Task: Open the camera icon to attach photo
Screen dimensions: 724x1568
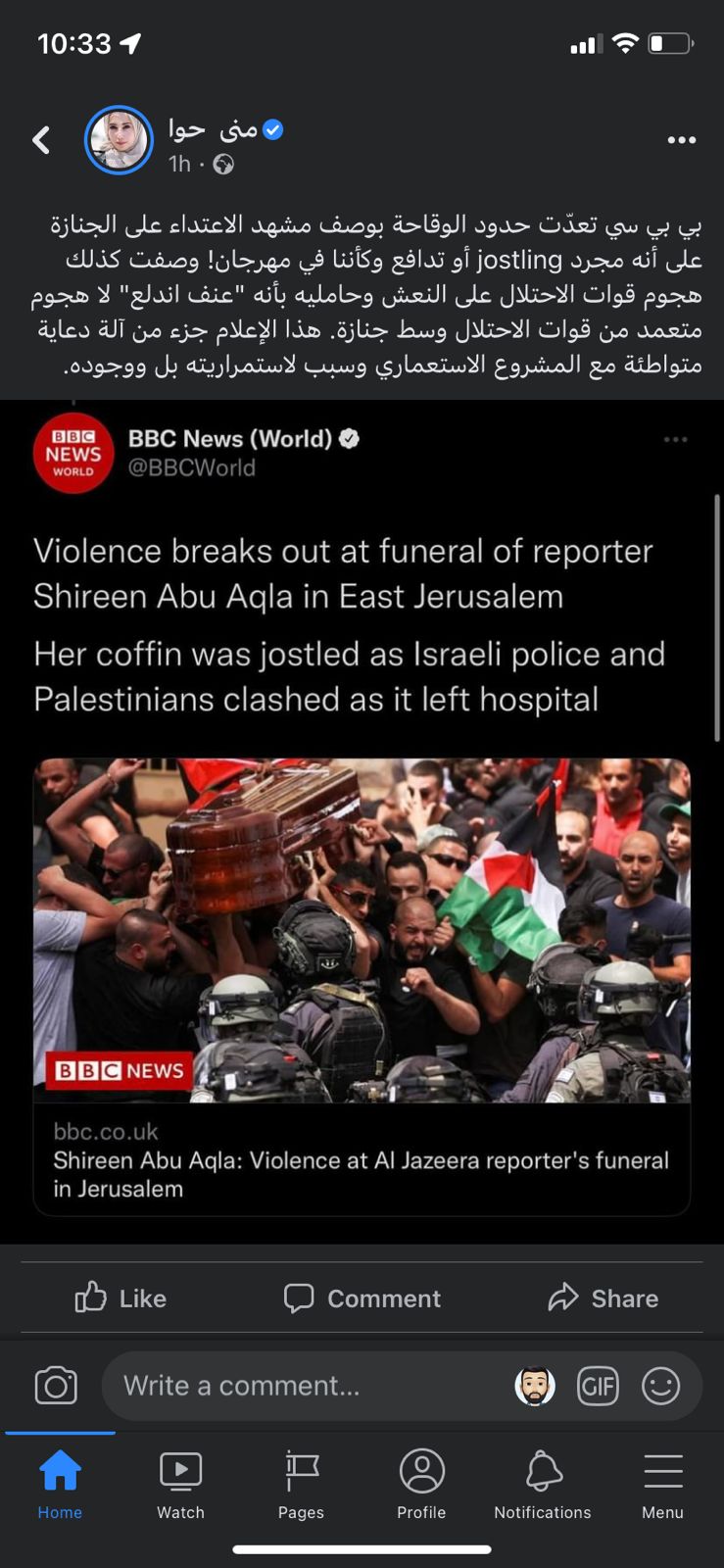Action: pos(56,1386)
